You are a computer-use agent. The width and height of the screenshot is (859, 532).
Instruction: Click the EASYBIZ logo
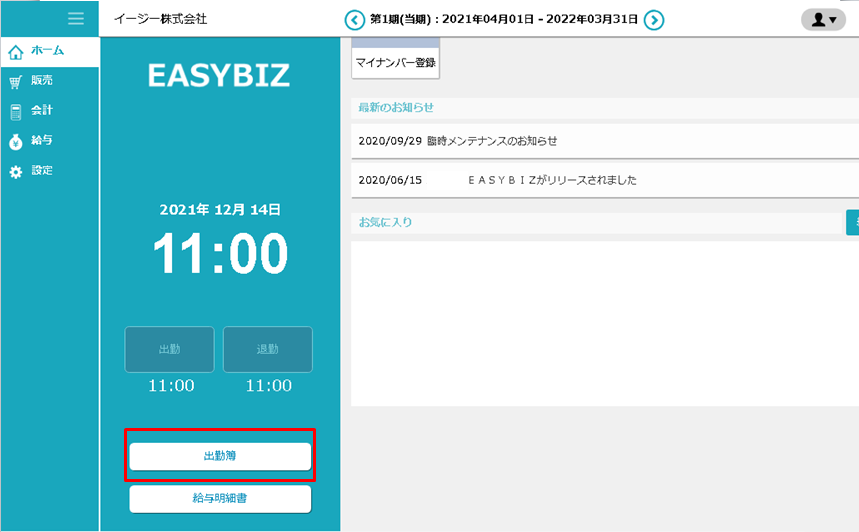tap(219, 75)
